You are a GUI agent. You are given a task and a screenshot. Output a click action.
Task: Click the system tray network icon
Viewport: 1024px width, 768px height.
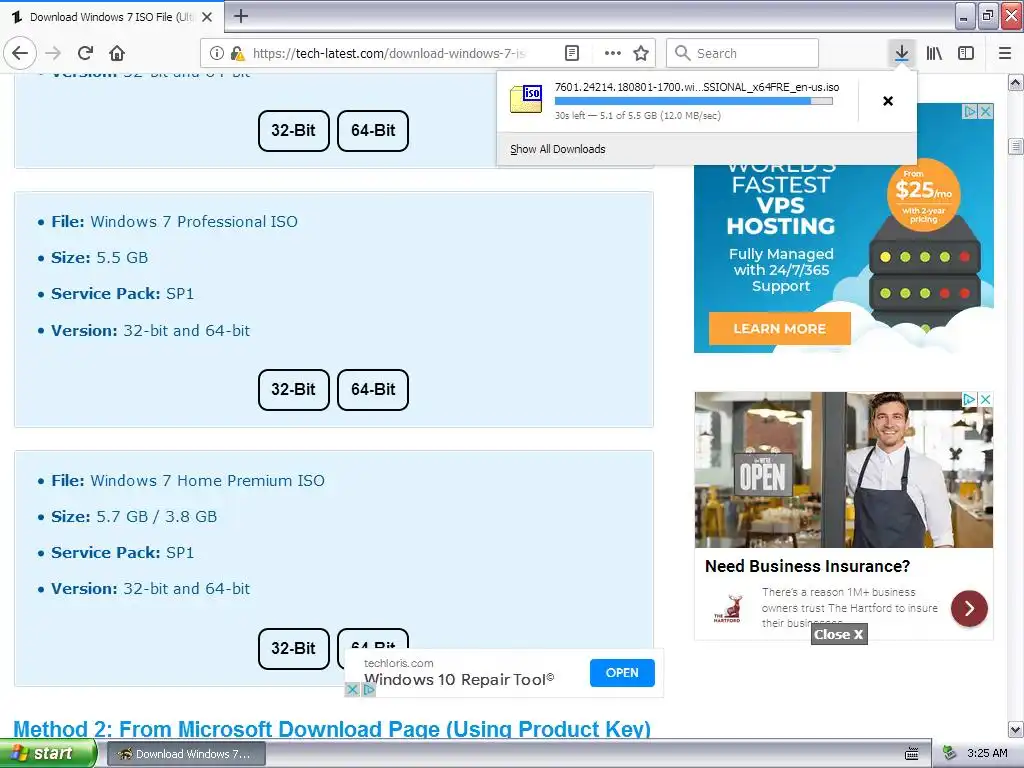[x=950, y=754]
